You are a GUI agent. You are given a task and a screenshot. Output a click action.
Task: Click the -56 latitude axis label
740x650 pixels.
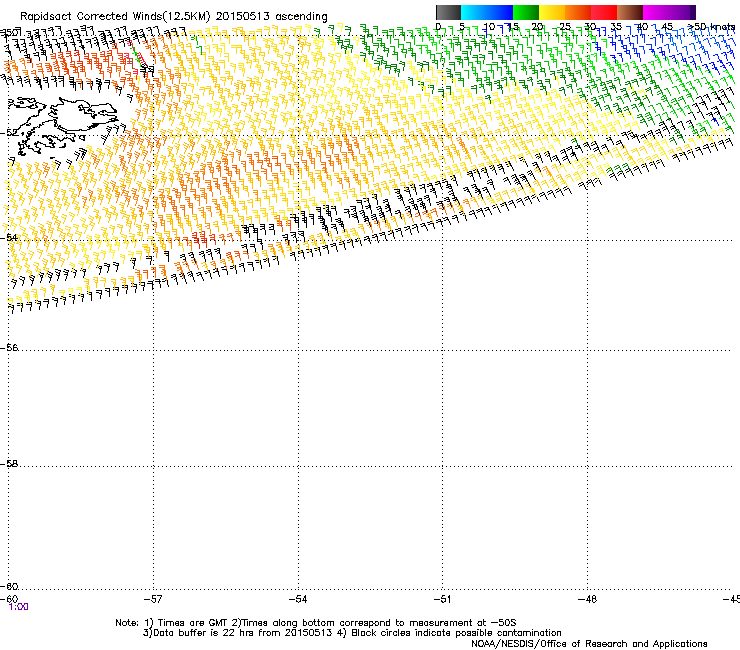[9, 347]
